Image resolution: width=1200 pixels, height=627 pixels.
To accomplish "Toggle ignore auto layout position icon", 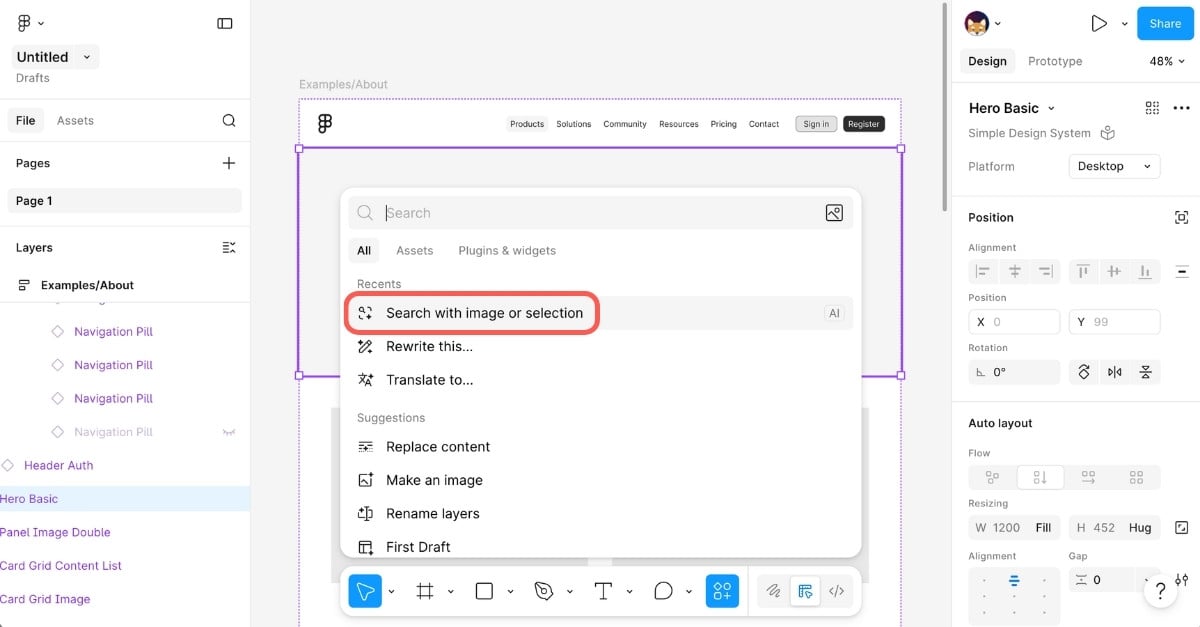I will (1181, 217).
